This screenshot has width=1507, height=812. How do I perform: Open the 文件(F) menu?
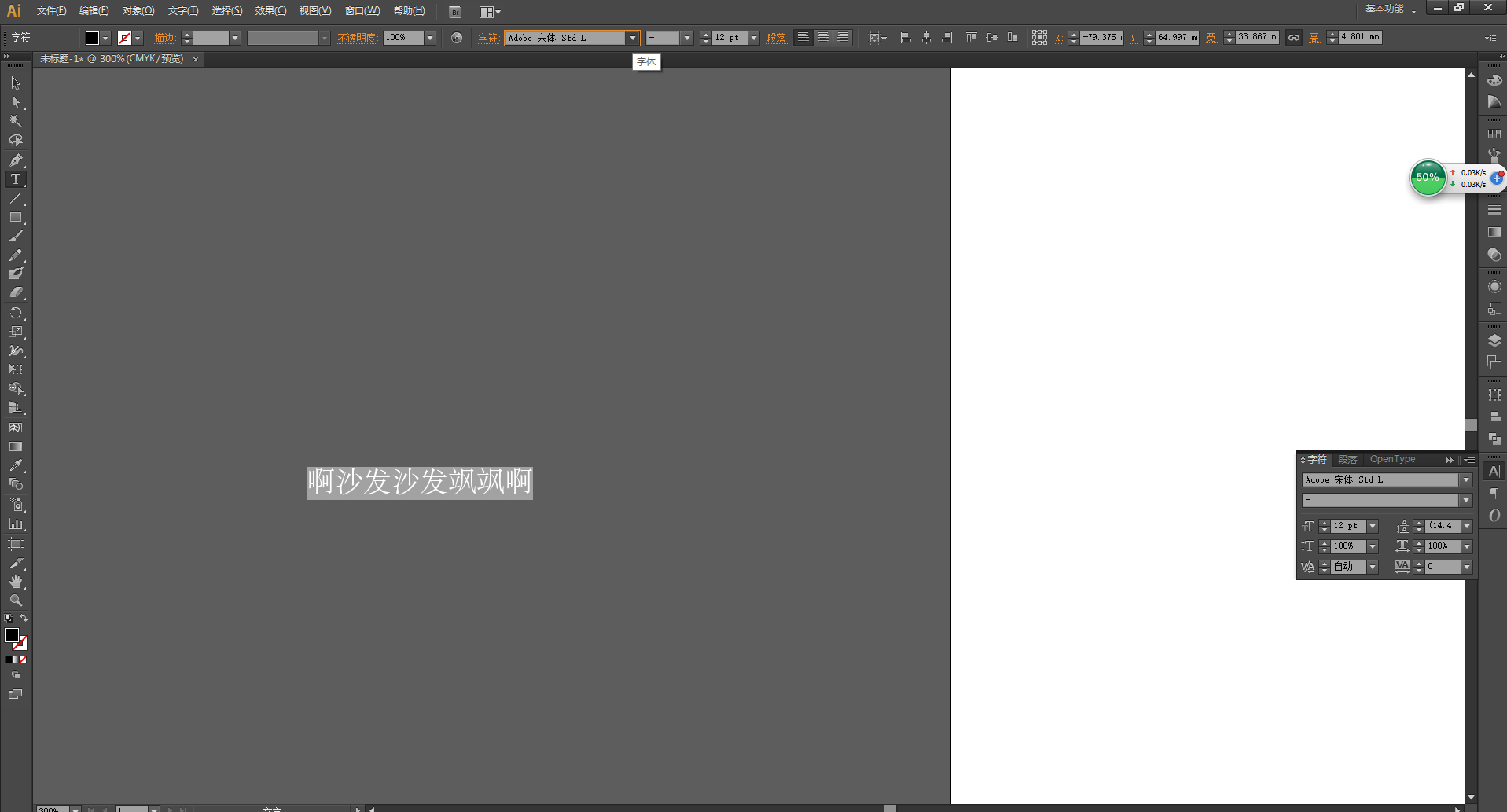(x=51, y=11)
